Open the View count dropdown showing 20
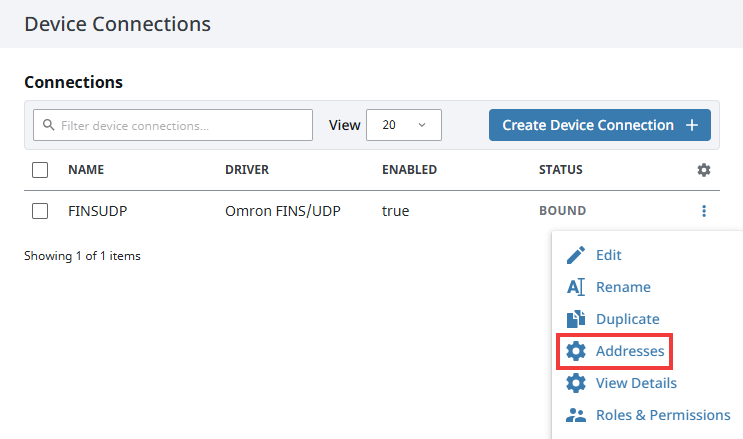743x439 pixels. pos(404,125)
